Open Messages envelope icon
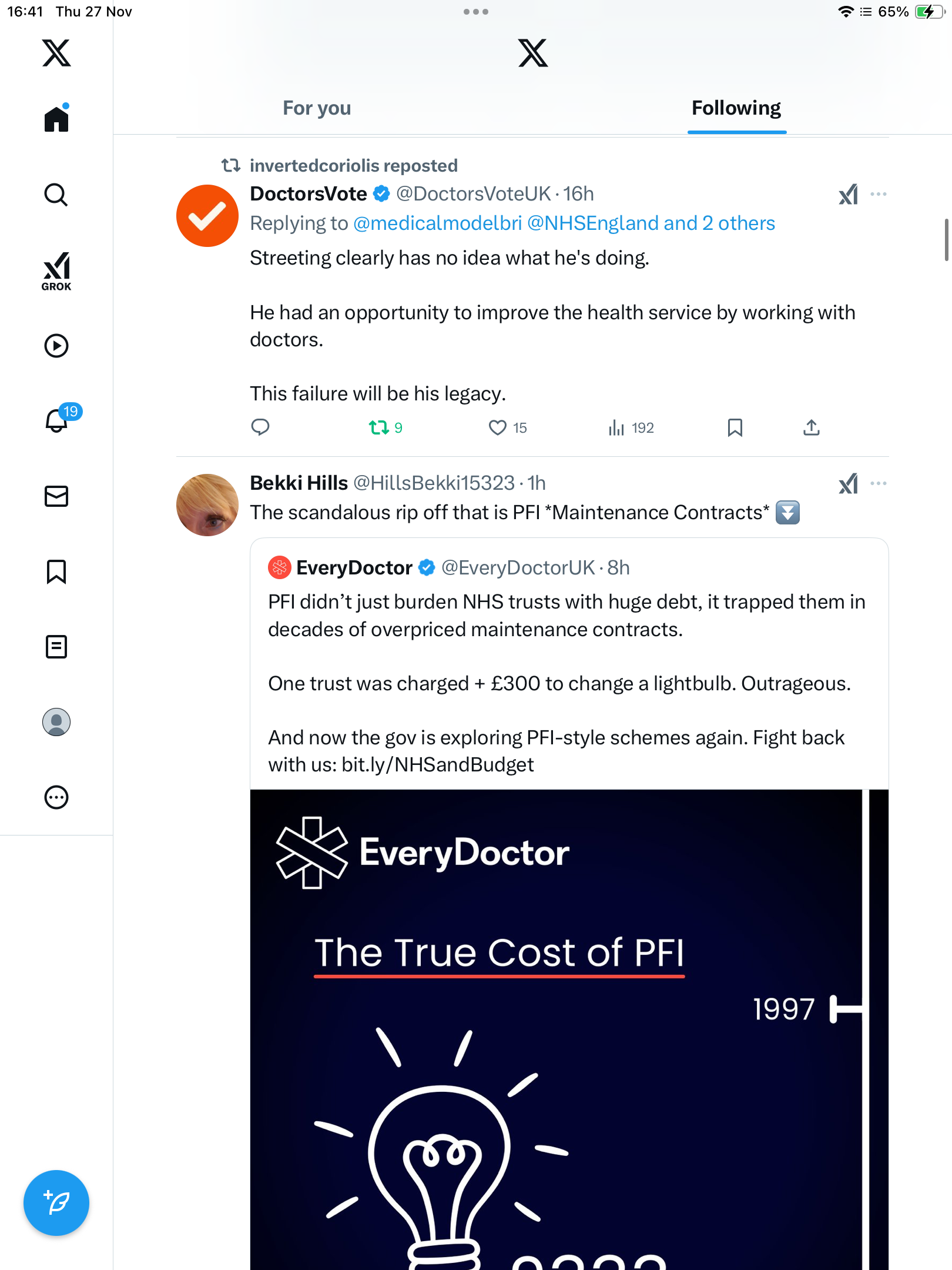Viewport: 952px width, 1270px height. click(x=56, y=496)
